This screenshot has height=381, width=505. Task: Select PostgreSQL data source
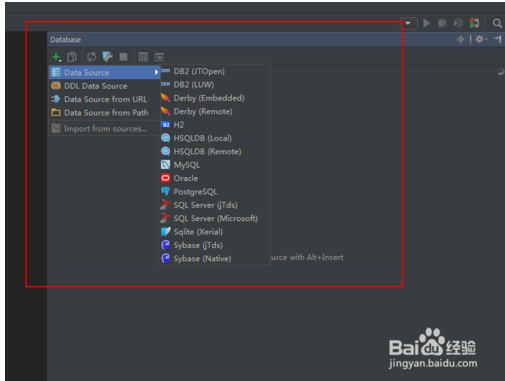click(x=214, y=192)
